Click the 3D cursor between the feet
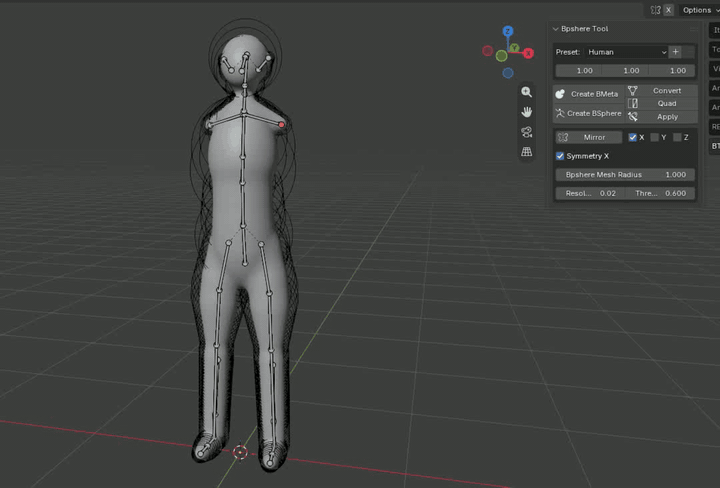 tap(240, 452)
